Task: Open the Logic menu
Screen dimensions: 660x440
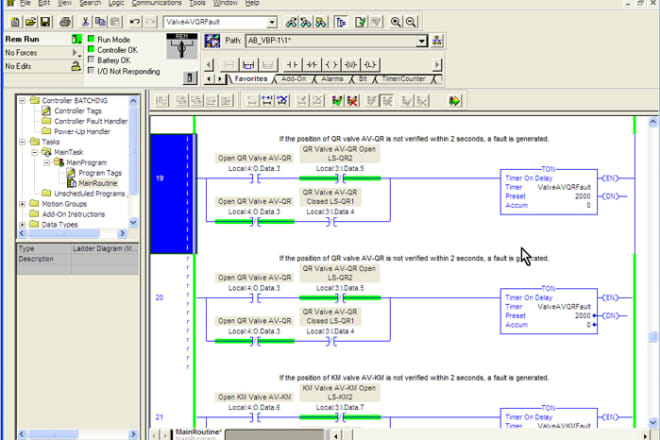Action: [x=116, y=3]
